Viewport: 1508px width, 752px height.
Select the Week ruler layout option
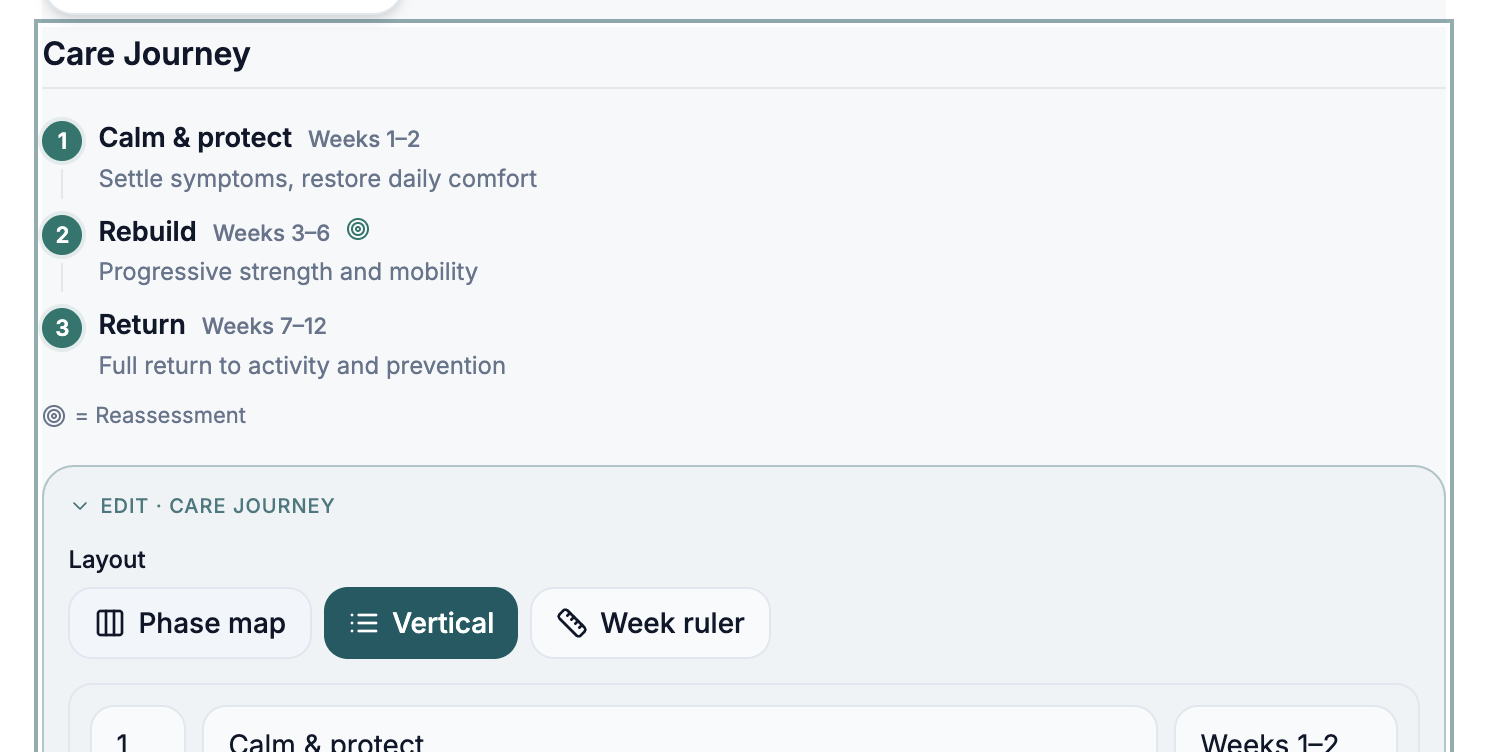650,623
